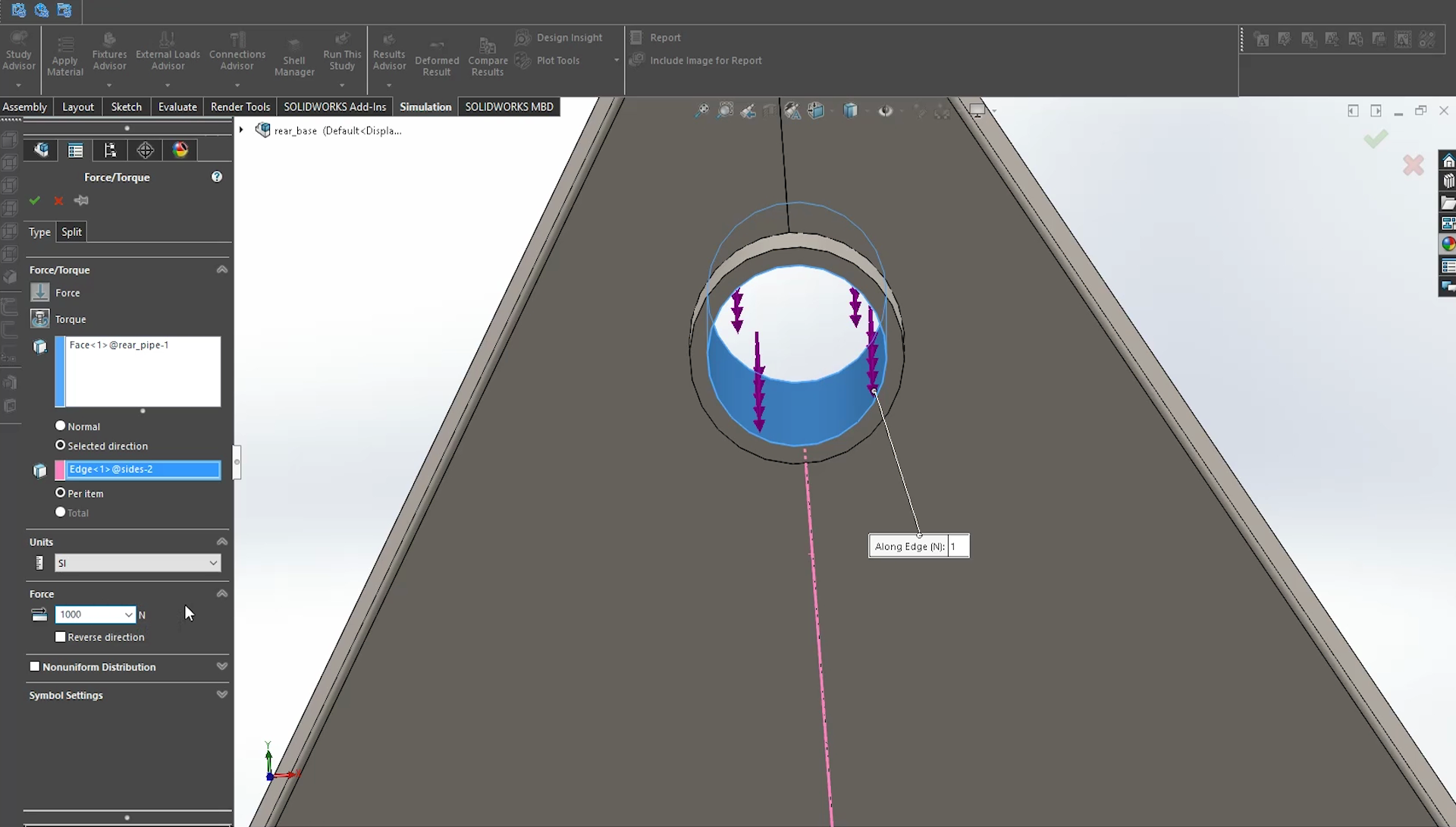The width and height of the screenshot is (1456, 827).
Task: Switch to the Layout tab
Action: click(x=78, y=107)
